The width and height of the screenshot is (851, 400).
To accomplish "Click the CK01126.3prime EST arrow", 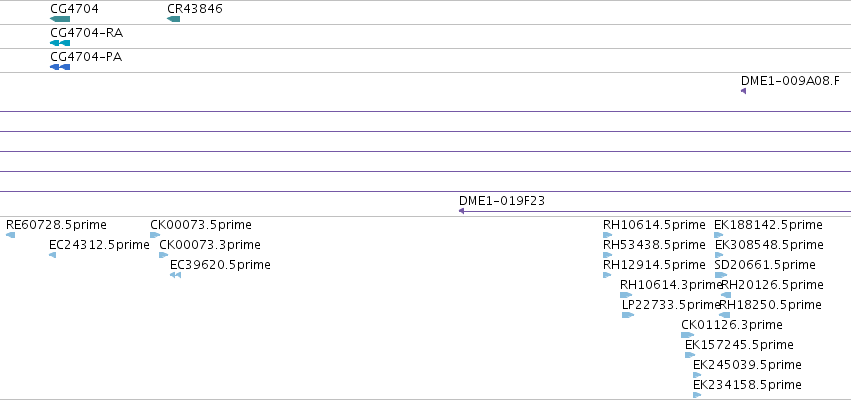I will coord(688,335).
